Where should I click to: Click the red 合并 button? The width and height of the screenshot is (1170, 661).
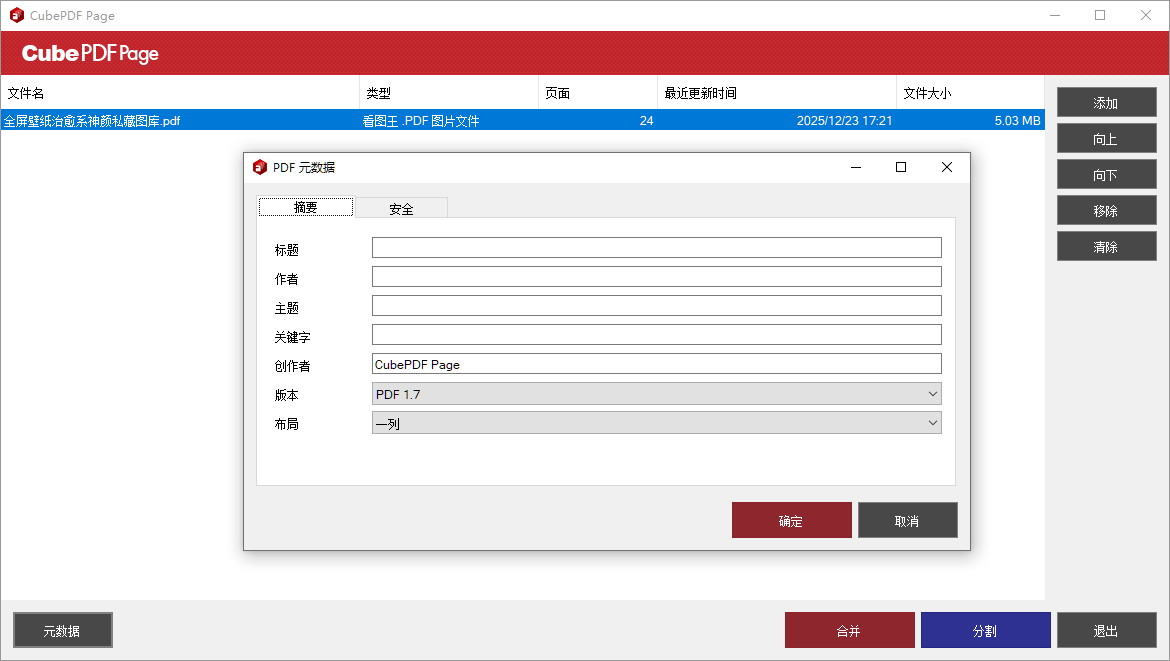(849, 630)
